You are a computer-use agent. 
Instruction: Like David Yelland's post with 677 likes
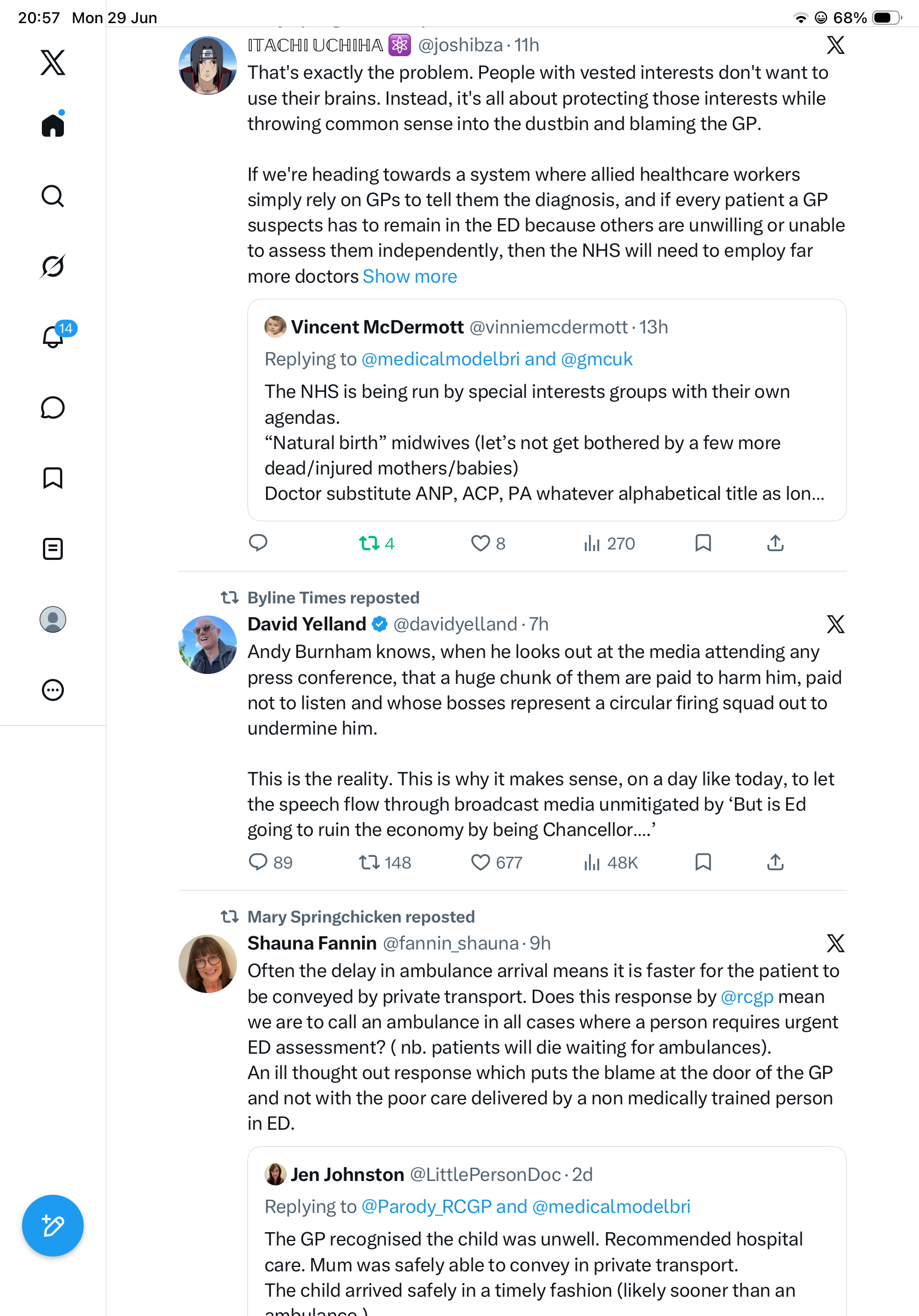pos(480,862)
